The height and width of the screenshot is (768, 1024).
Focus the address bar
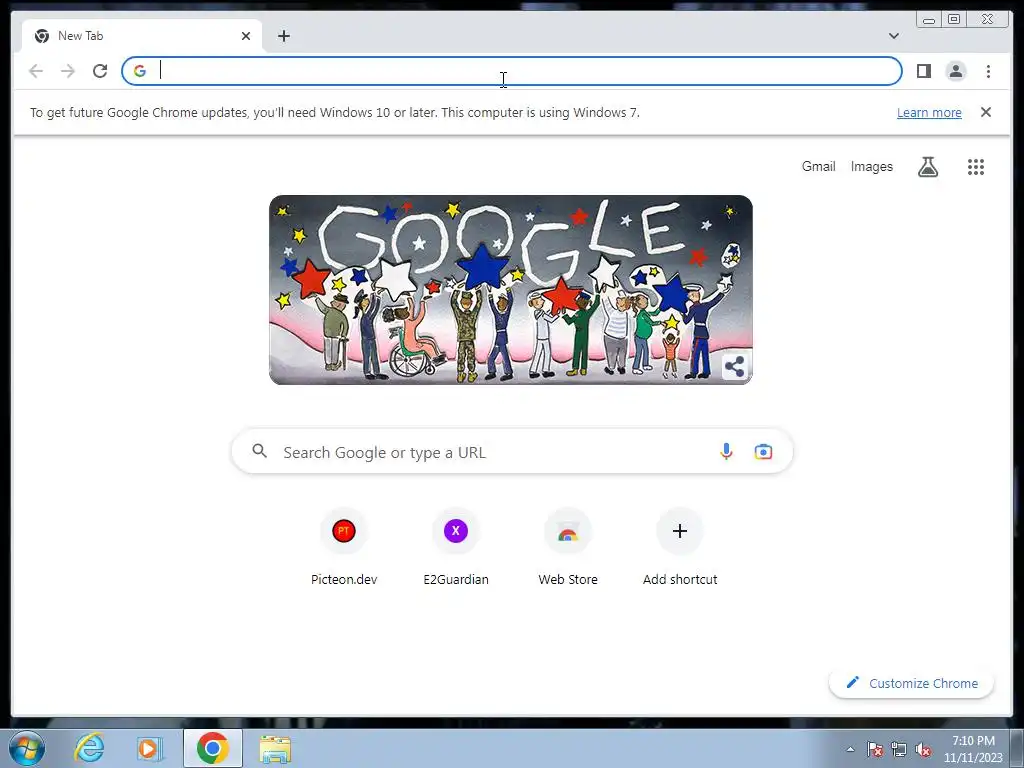(512, 71)
